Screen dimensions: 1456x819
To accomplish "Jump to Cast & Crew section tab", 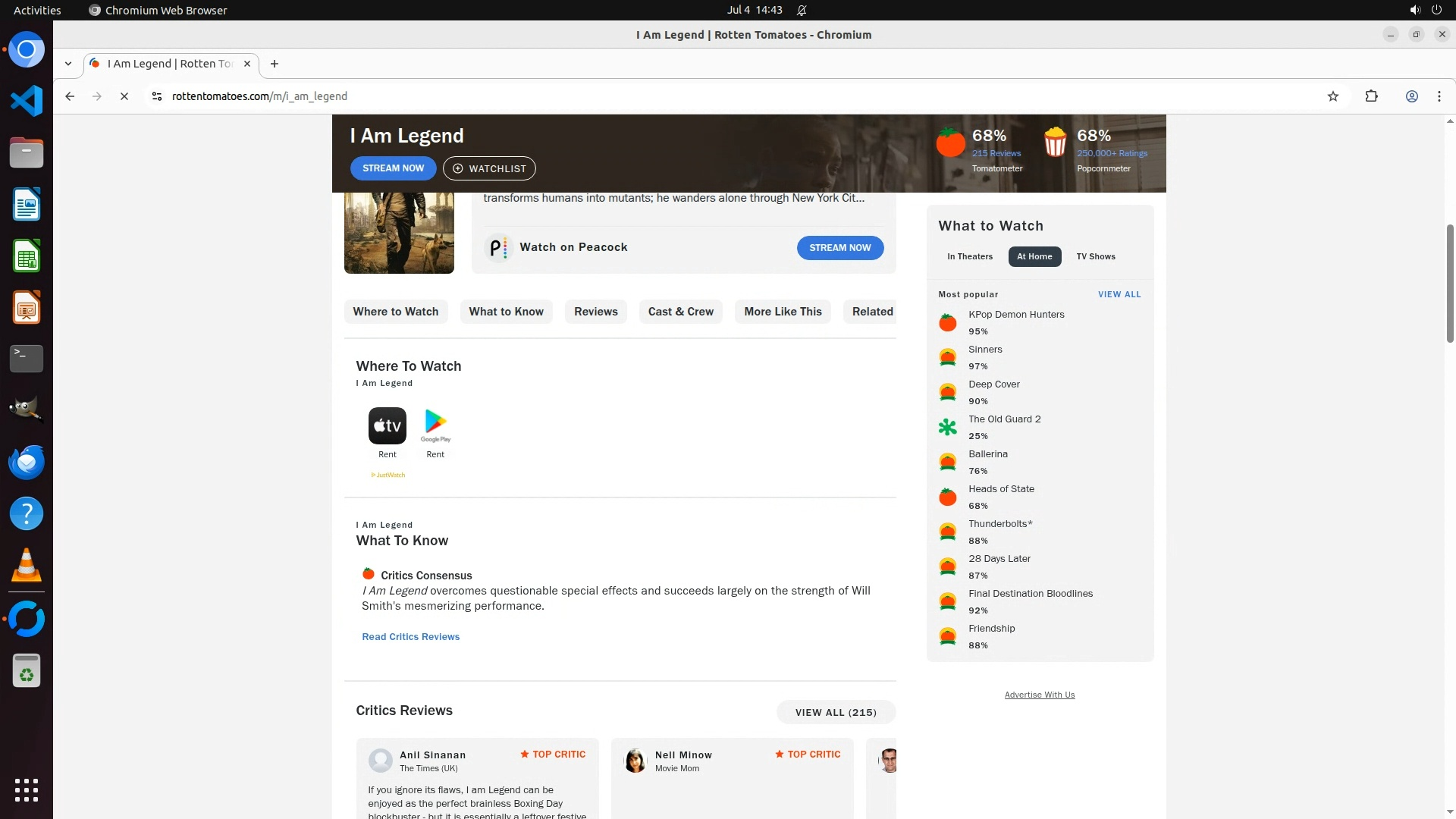I will 680,312.
